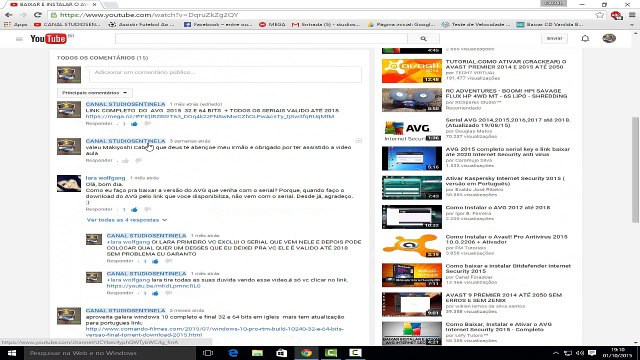Dislike the AVG 2015 link comment
This screenshot has height=360, width=640.
point(147,124)
